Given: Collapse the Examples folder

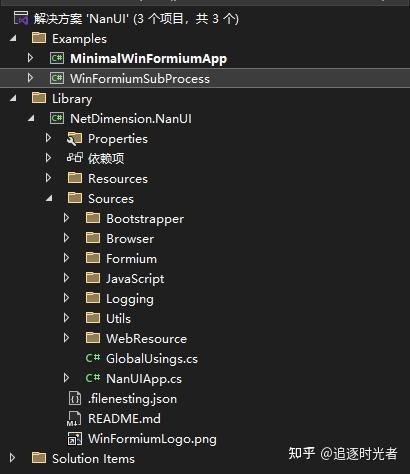Looking at the screenshot, I should [13, 38].
